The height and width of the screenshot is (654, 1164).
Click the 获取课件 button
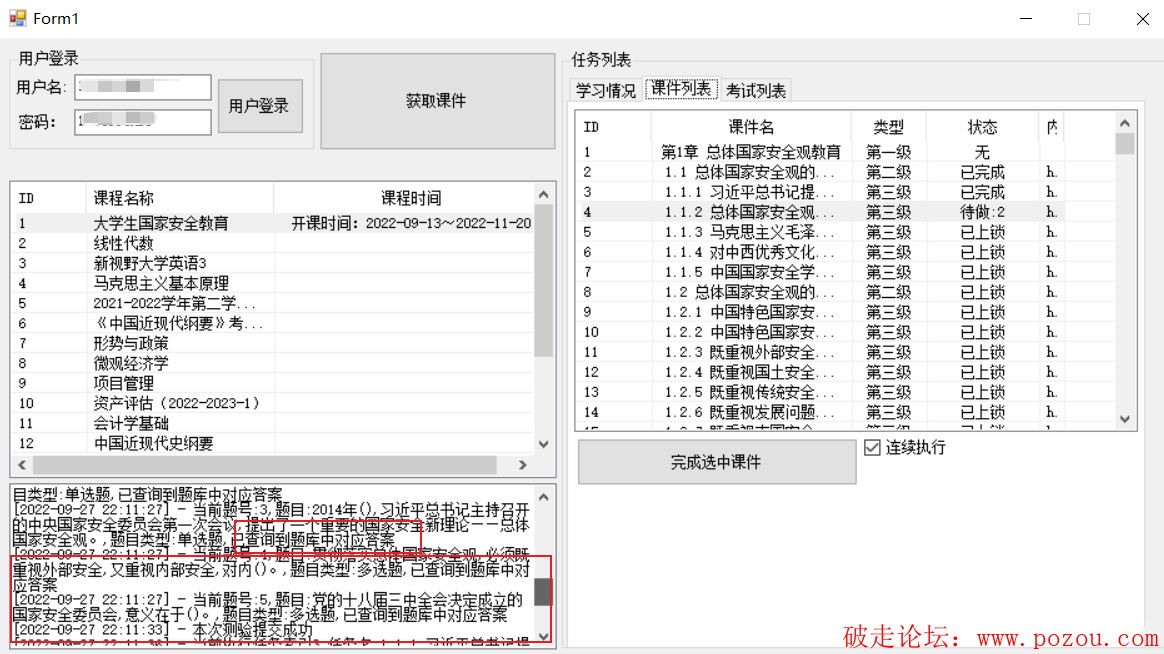click(437, 101)
